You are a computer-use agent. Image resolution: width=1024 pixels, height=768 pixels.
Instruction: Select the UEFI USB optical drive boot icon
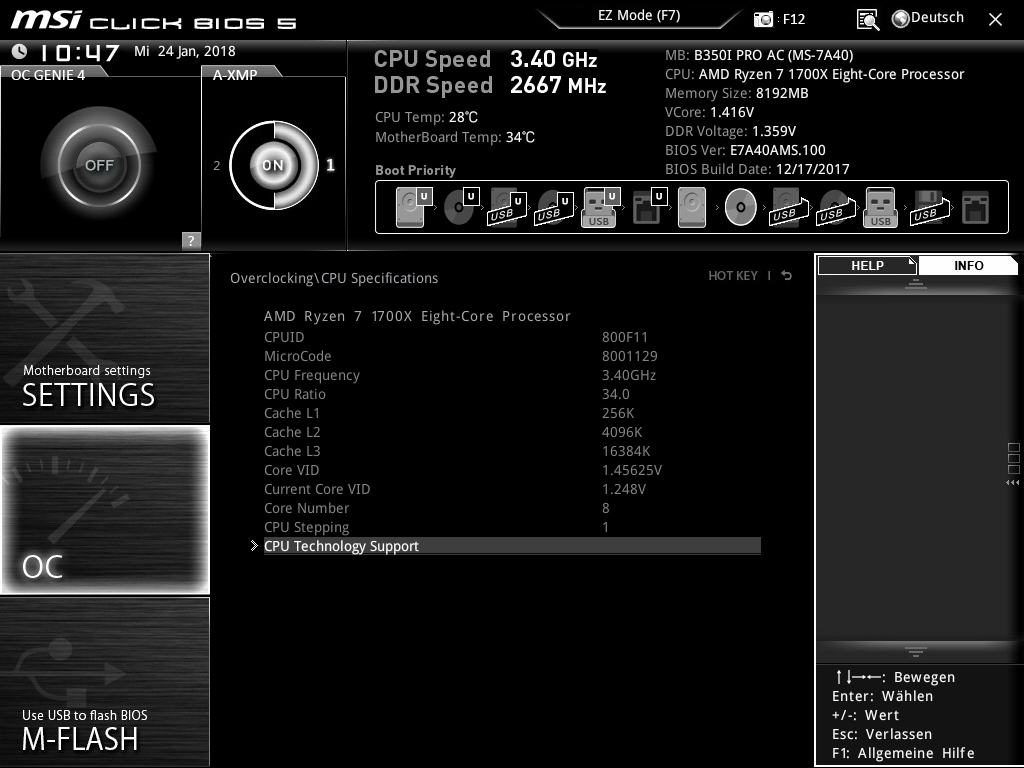[554, 207]
